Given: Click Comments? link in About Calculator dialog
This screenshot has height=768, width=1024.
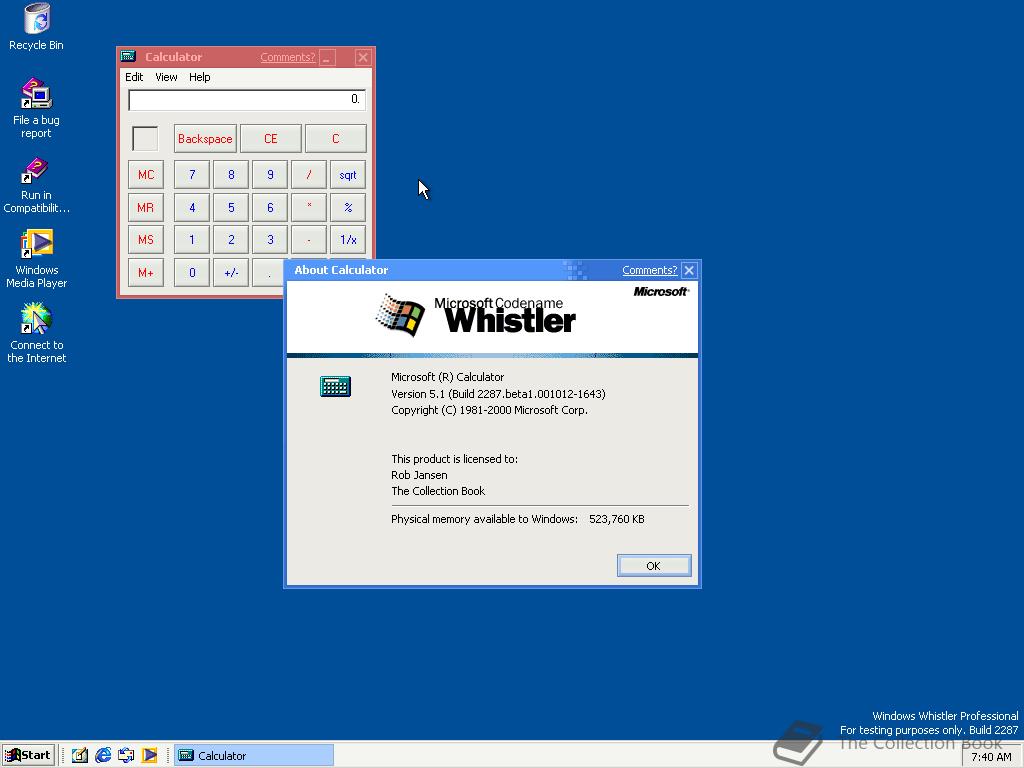Looking at the screenshot, I should click(649, 270).
